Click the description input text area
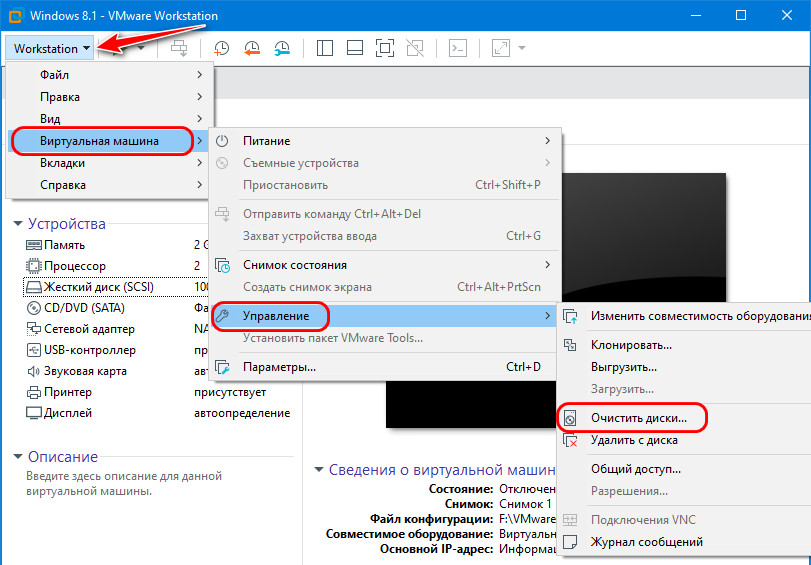811x565 pixels. (x=124, y=483)
